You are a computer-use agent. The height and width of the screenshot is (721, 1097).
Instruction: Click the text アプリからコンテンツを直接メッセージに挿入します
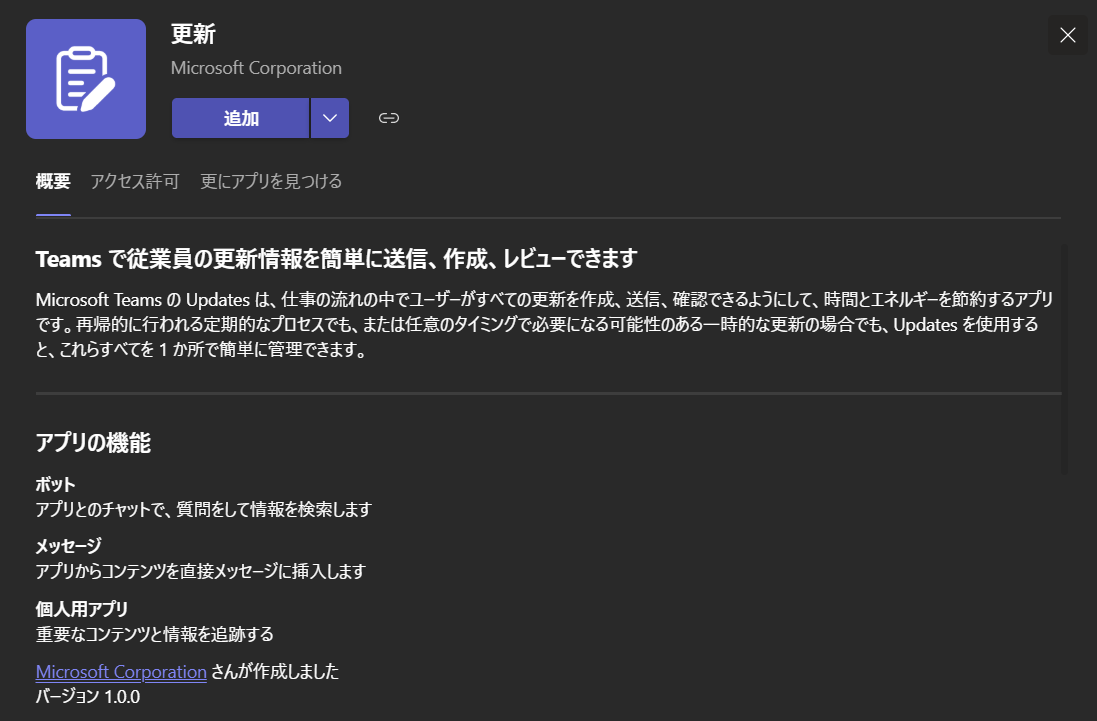201,571
